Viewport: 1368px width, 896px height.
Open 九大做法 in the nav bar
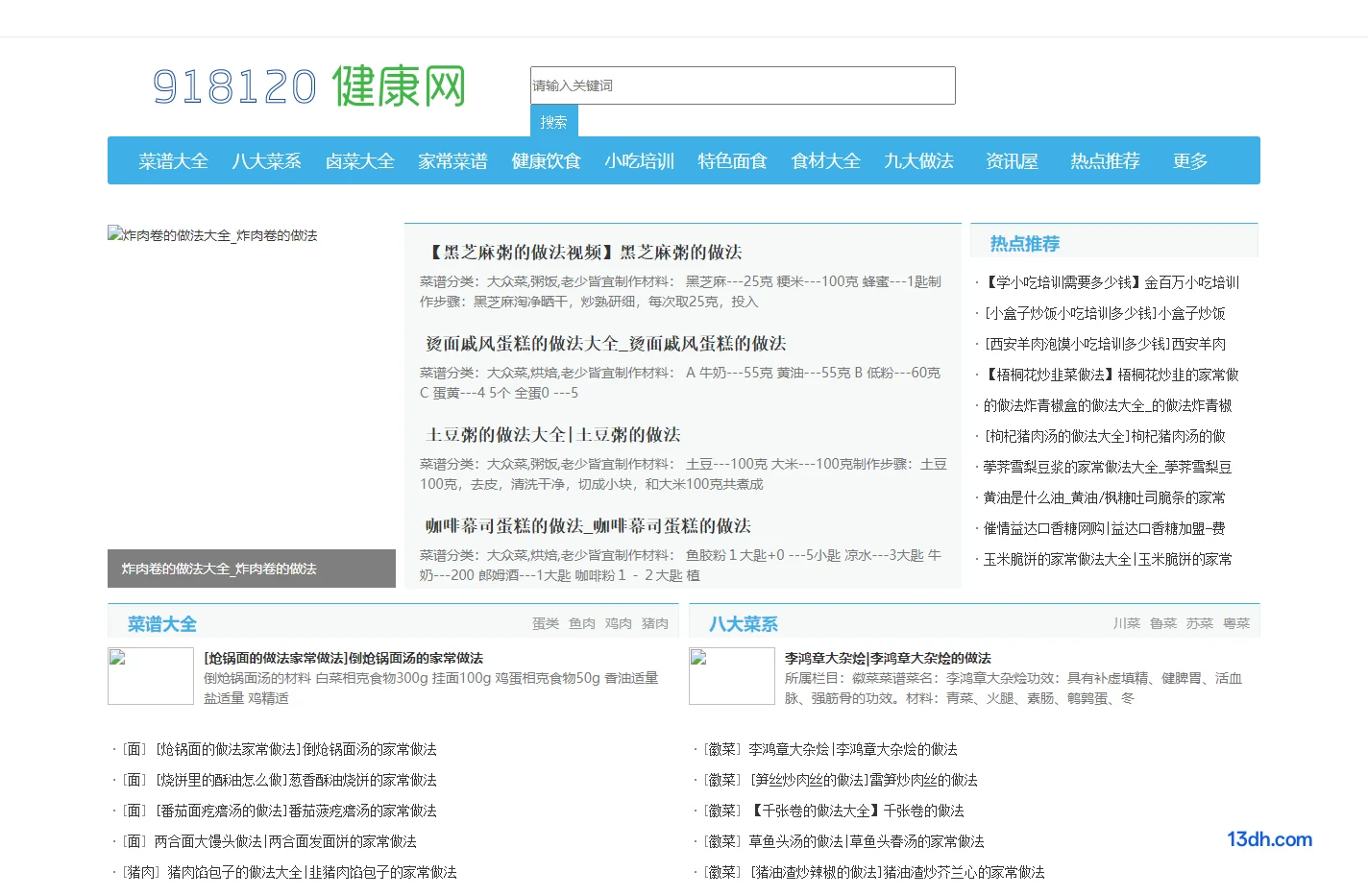918,161
